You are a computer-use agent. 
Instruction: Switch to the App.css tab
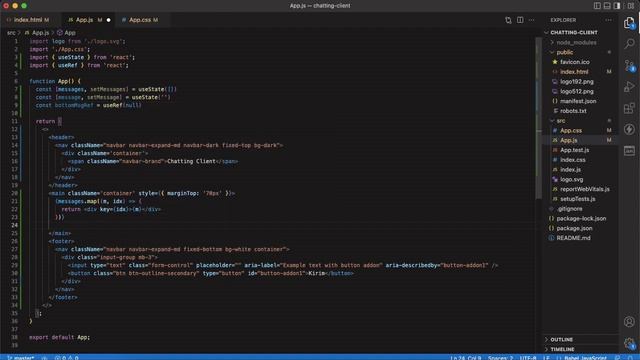pos(140,20)
